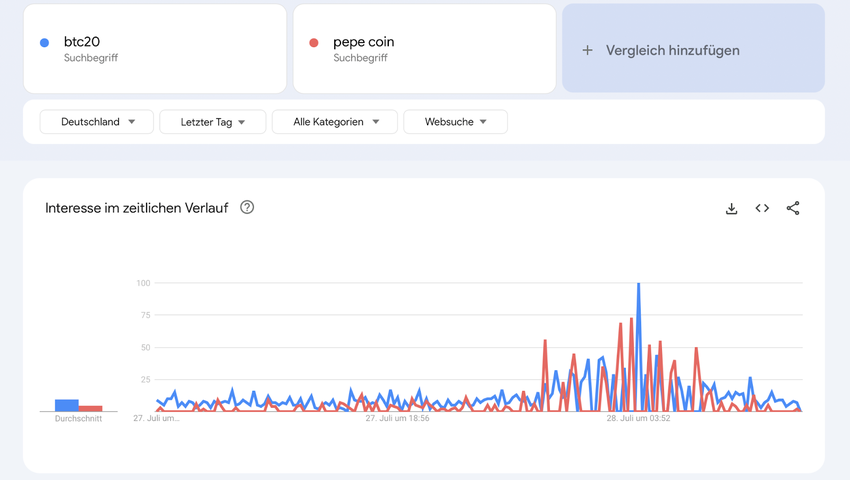Screen dimensions: 850x480
Task: Expand the Websuche search type dropdown
Action: [x=455, y=122]
